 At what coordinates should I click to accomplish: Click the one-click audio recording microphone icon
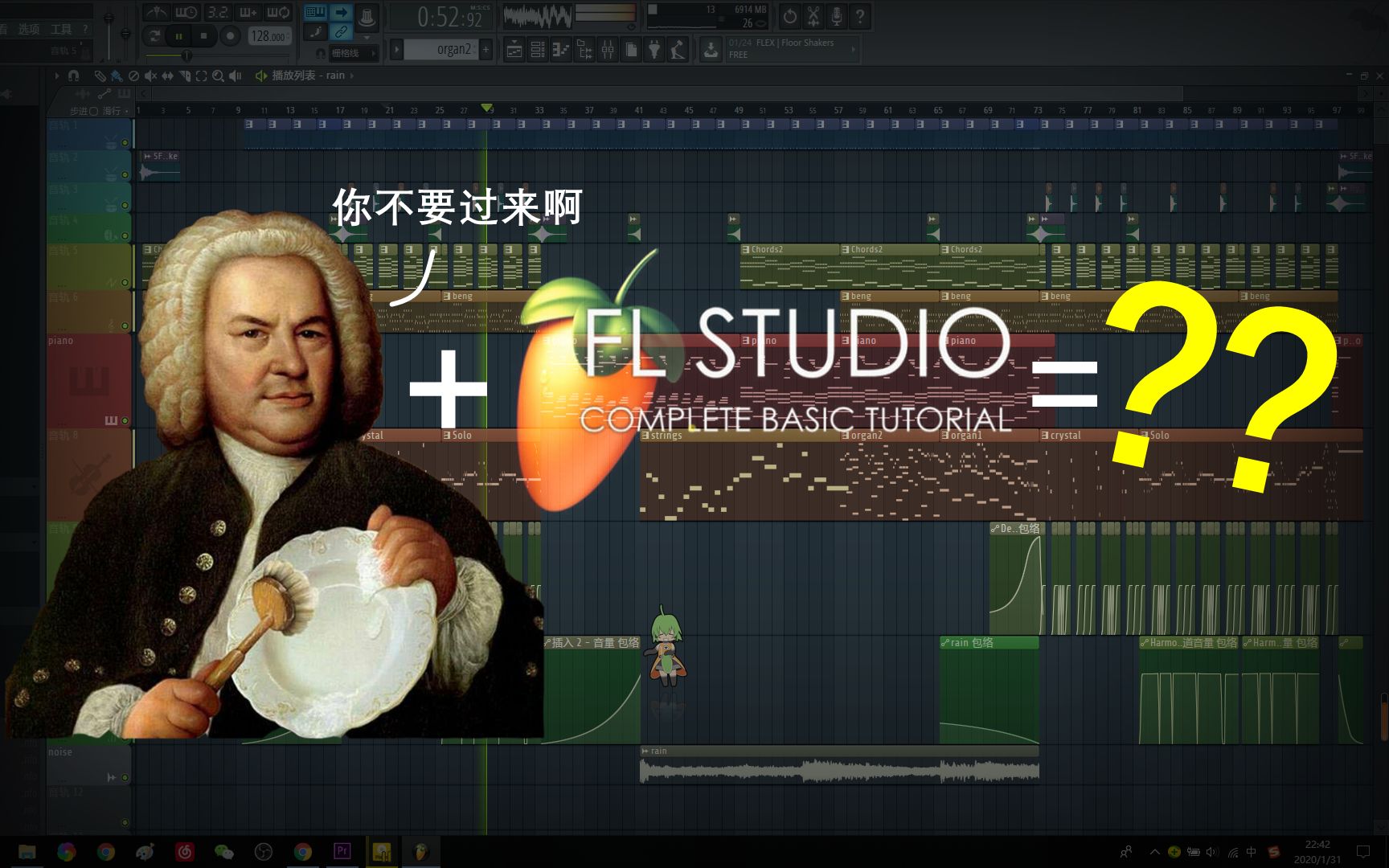coord(837,16)
